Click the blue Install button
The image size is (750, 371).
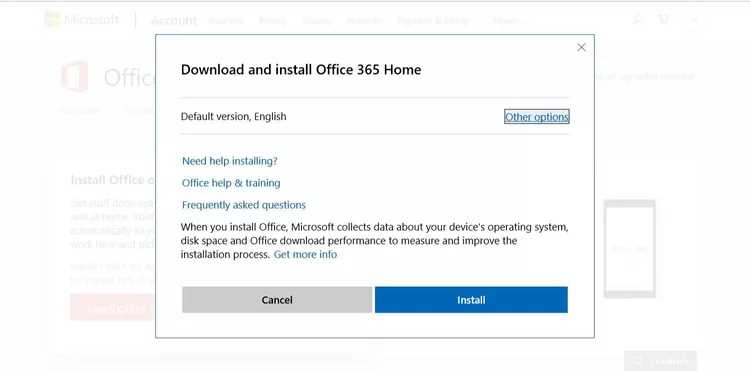[x=471, y=300]
